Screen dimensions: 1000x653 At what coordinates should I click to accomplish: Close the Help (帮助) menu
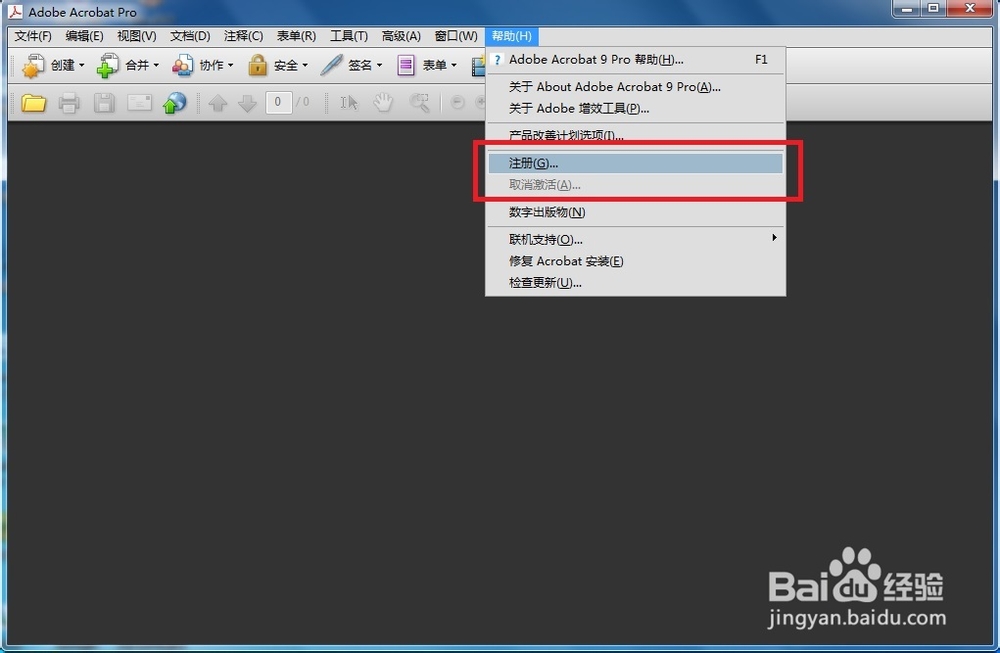coord(511,36)
